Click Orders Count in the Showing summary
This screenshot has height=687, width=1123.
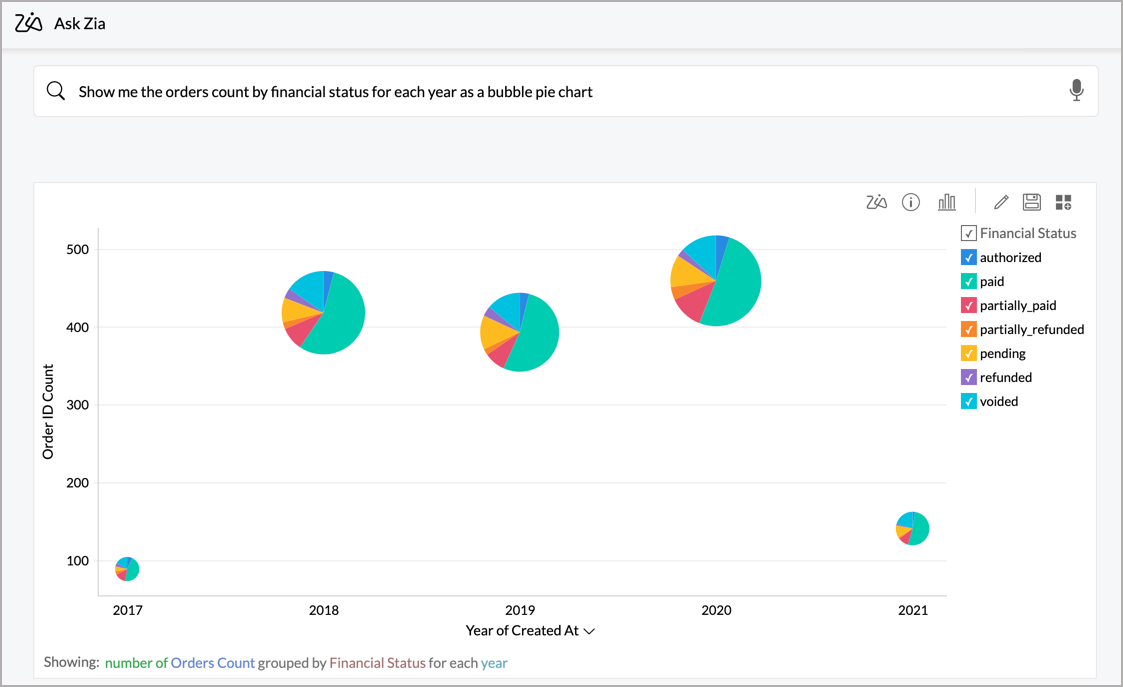(x=212, y=663)
